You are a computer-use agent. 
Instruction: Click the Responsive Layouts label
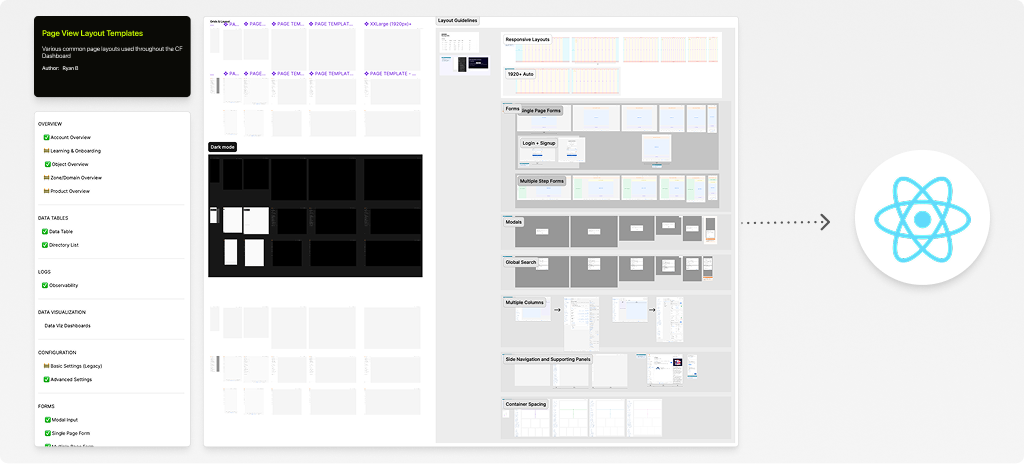(528, 40)
